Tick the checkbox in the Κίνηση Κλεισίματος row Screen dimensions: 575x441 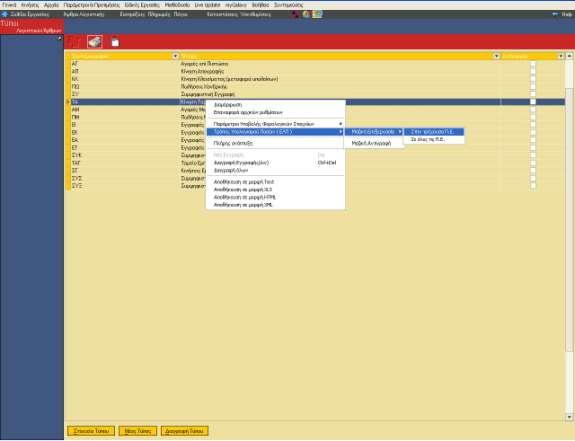click(533, 79)
